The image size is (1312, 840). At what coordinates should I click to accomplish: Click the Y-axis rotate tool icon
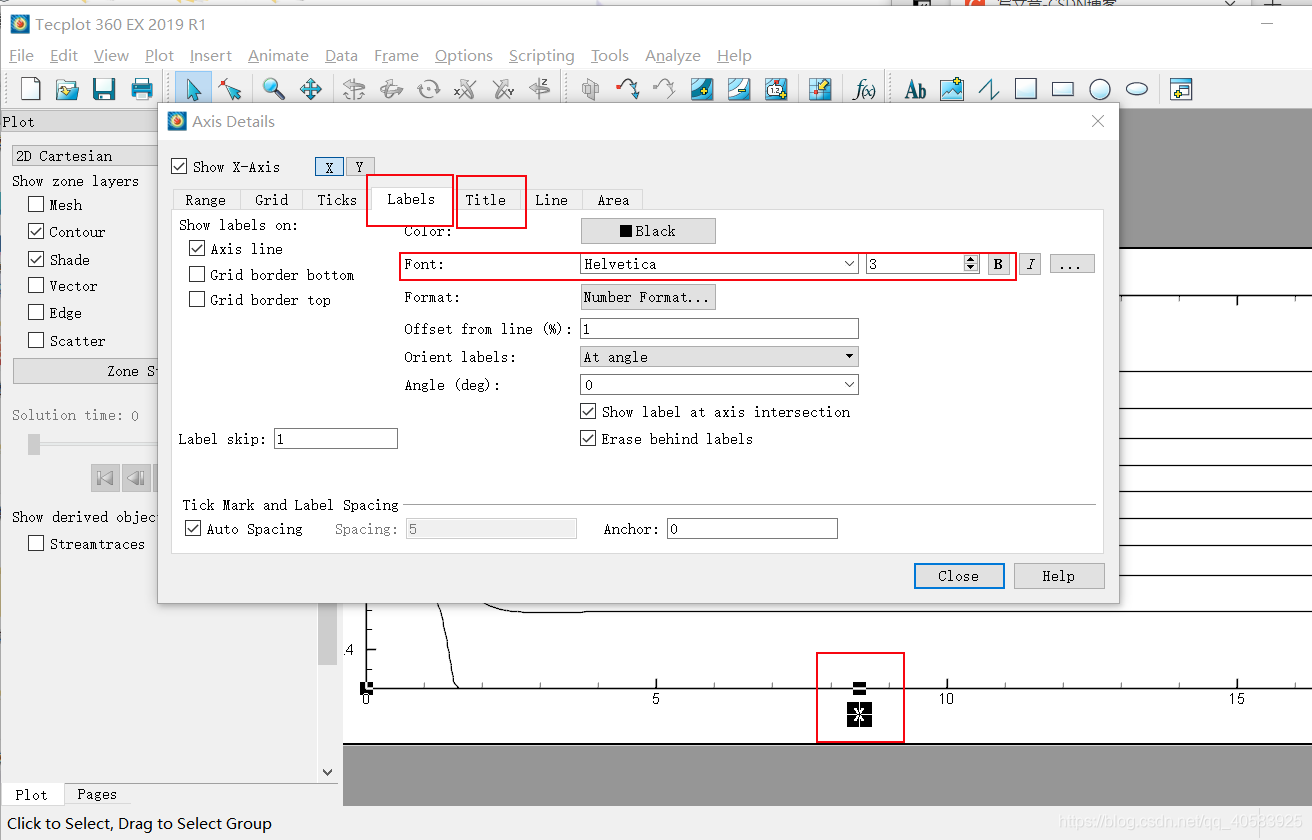503,89
